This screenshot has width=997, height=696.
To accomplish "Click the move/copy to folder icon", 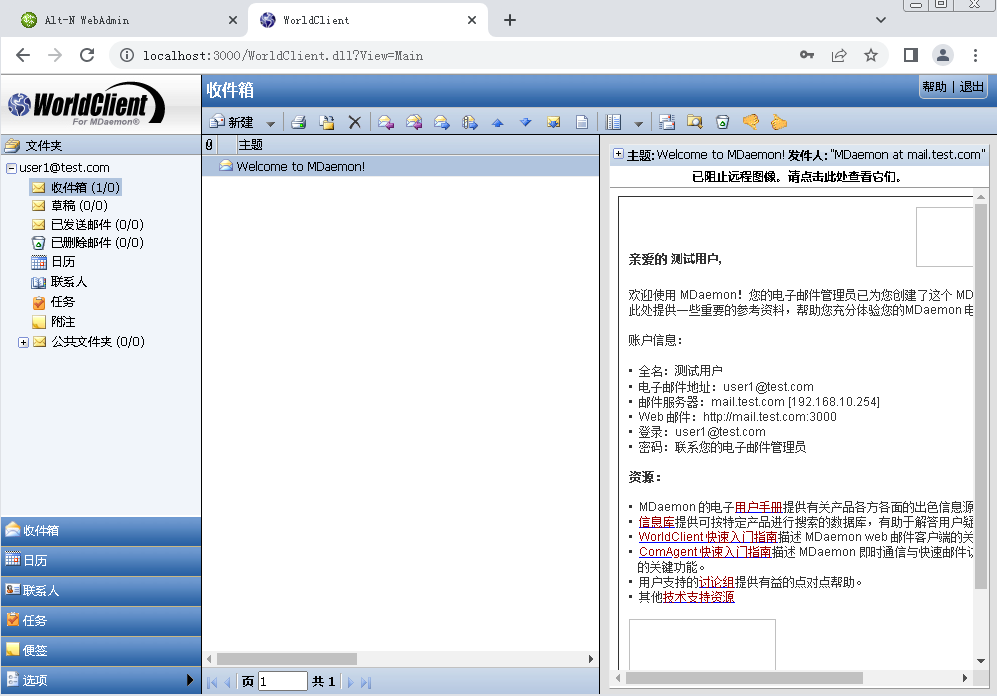I will click(x=327, y=122).
